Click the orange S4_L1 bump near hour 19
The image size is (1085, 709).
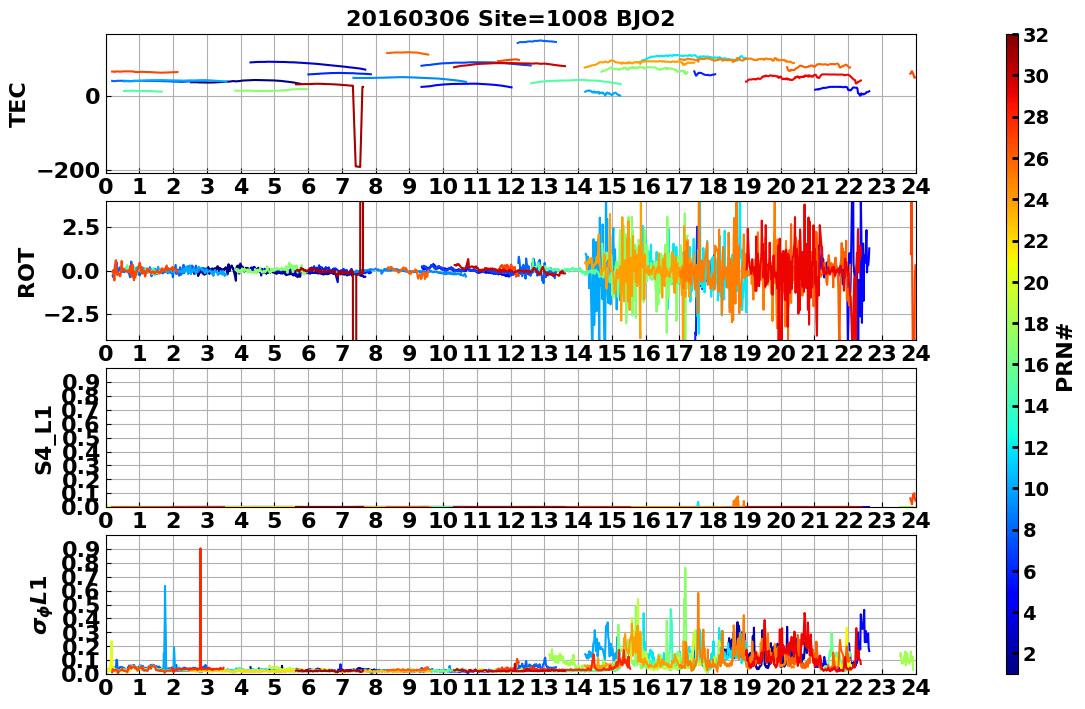736,501
